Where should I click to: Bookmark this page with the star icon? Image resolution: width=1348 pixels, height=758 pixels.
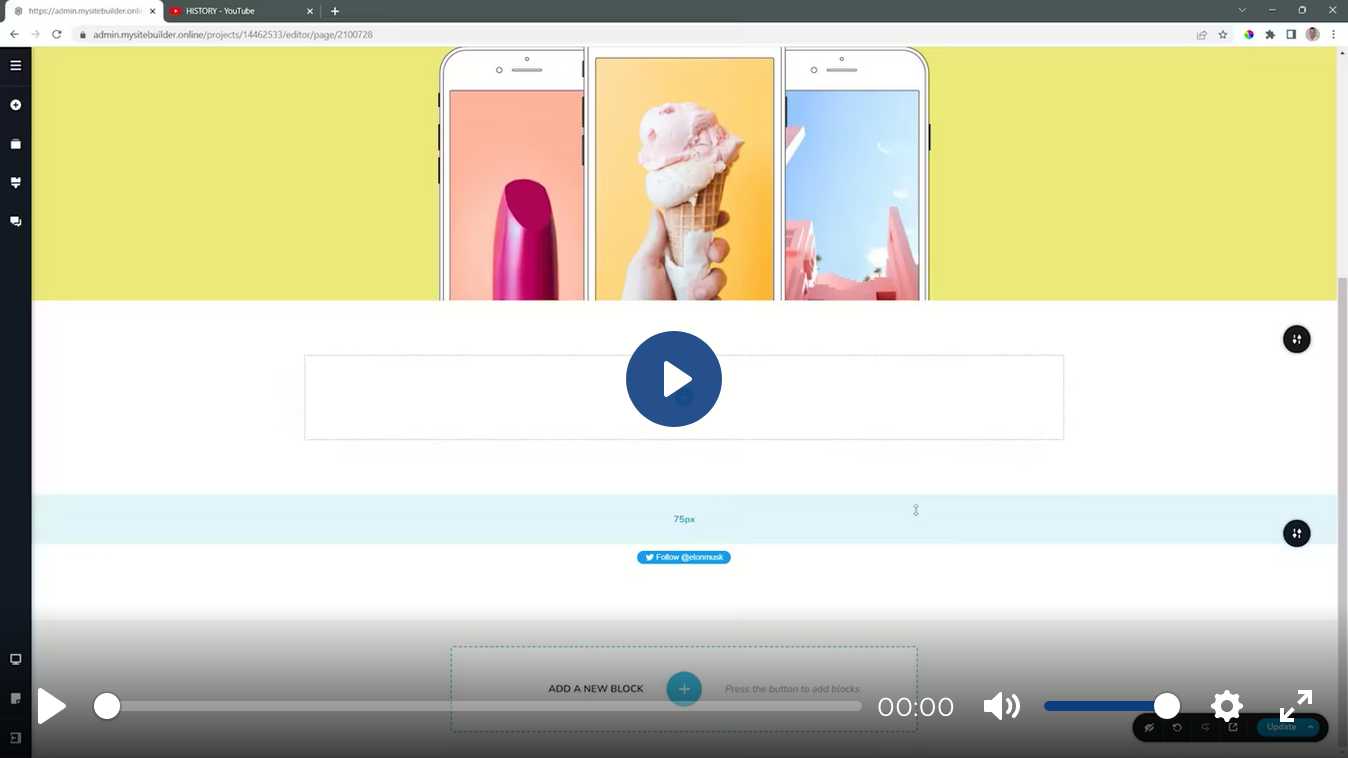tap(1223, 34)
